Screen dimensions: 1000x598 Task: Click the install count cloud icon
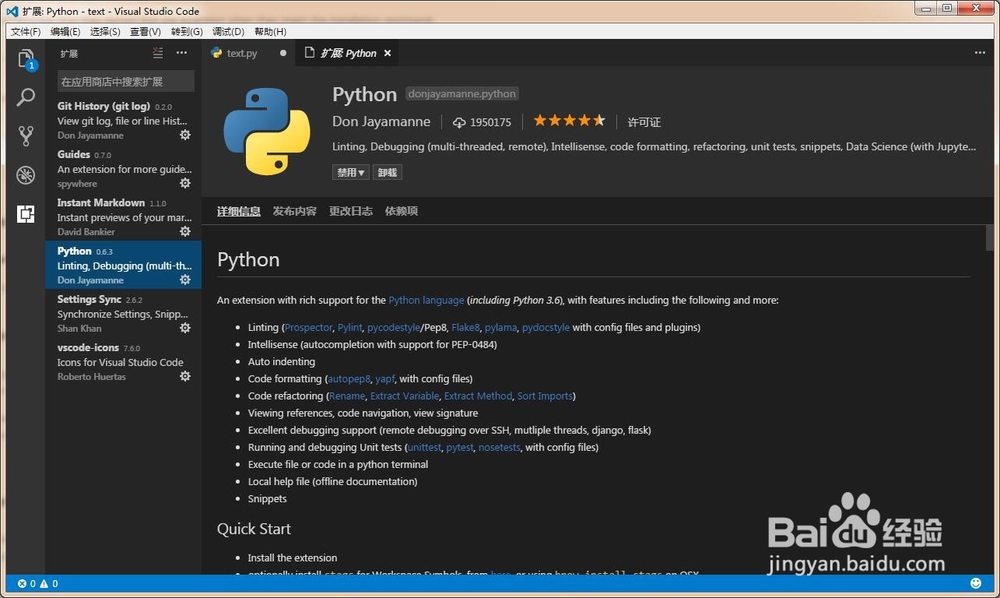click(459, 122)
